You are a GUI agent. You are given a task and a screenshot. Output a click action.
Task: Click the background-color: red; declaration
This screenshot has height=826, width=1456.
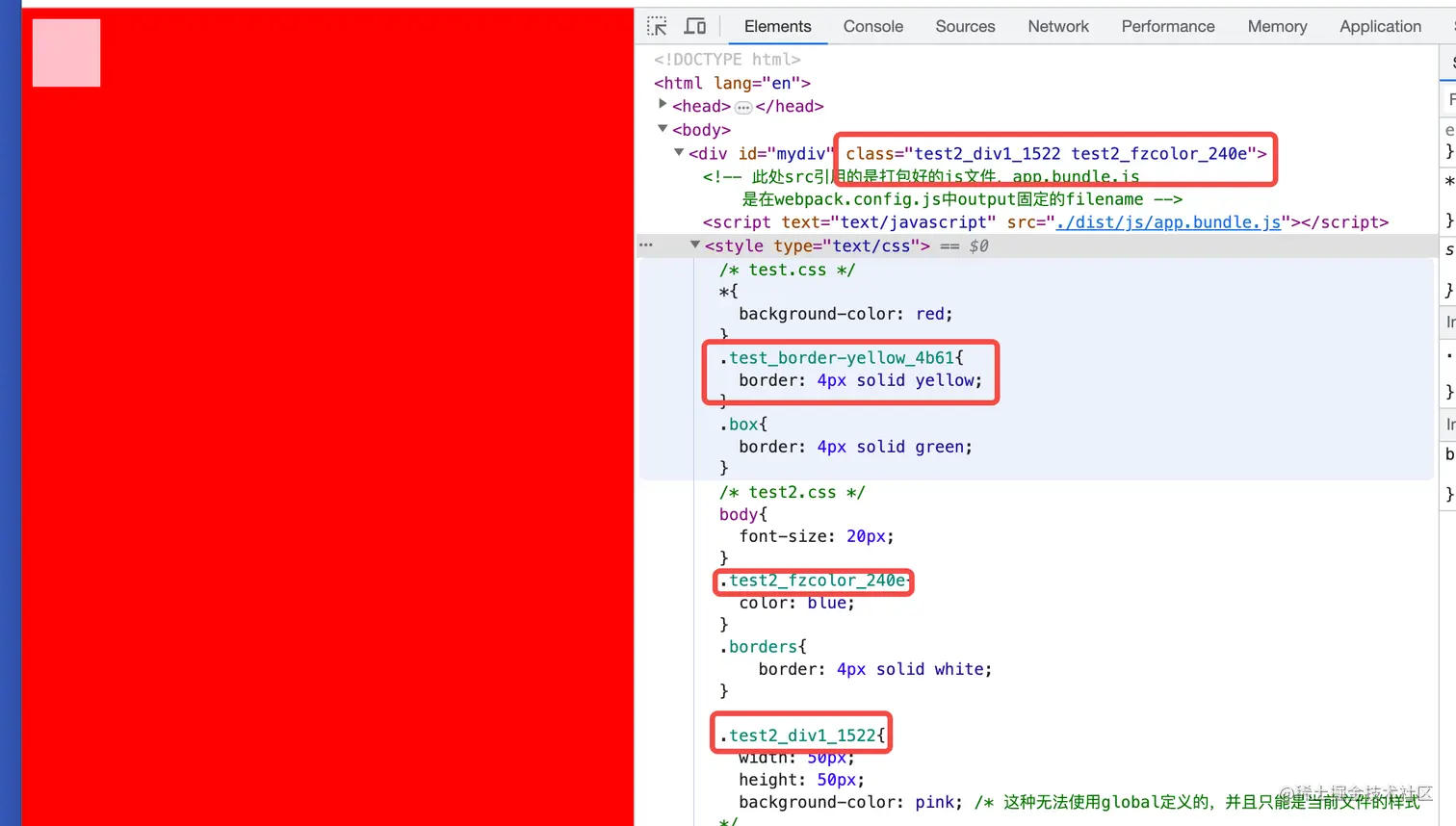tap(845, 314)
